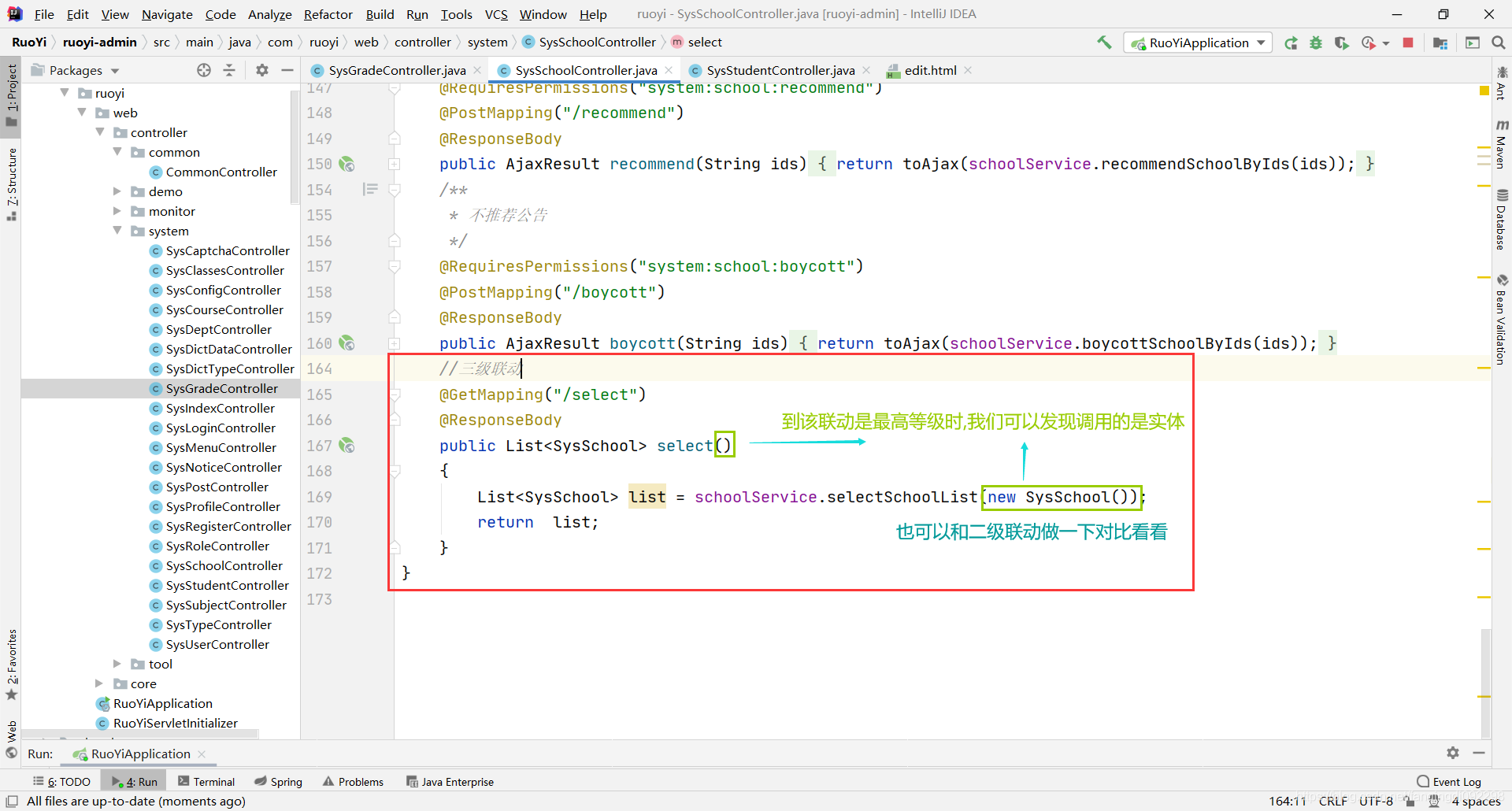
Task: Open the 6: TODO tool window
Action: [x=61, y=781]
